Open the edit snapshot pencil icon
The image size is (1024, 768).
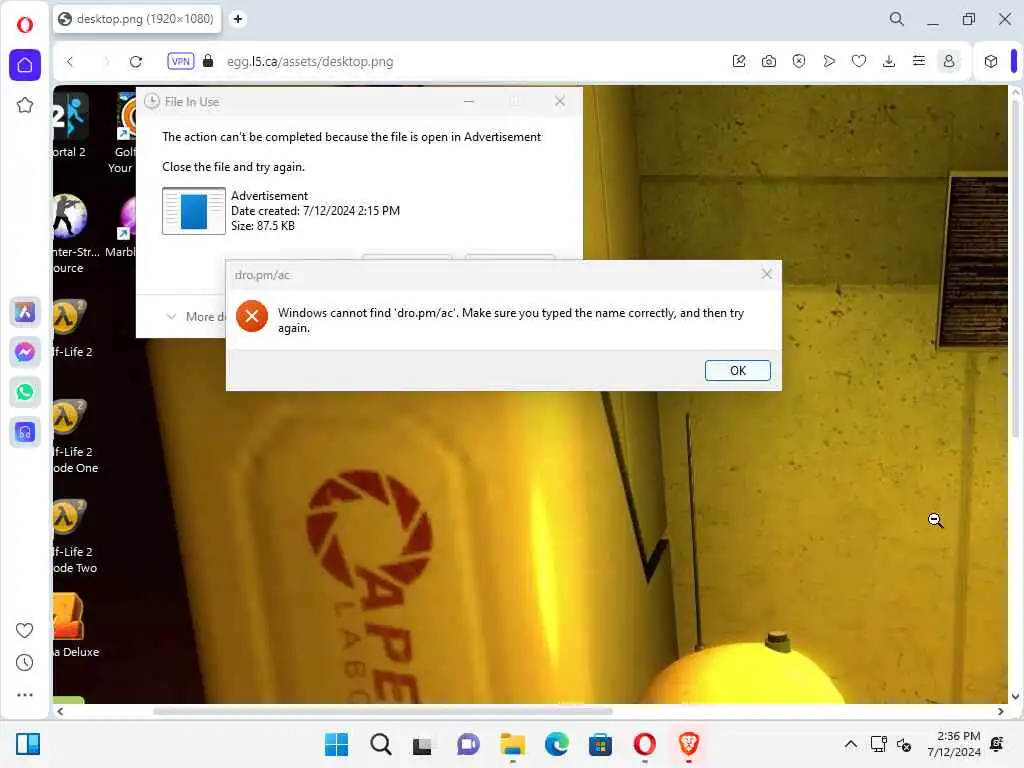tap(739, 61)
